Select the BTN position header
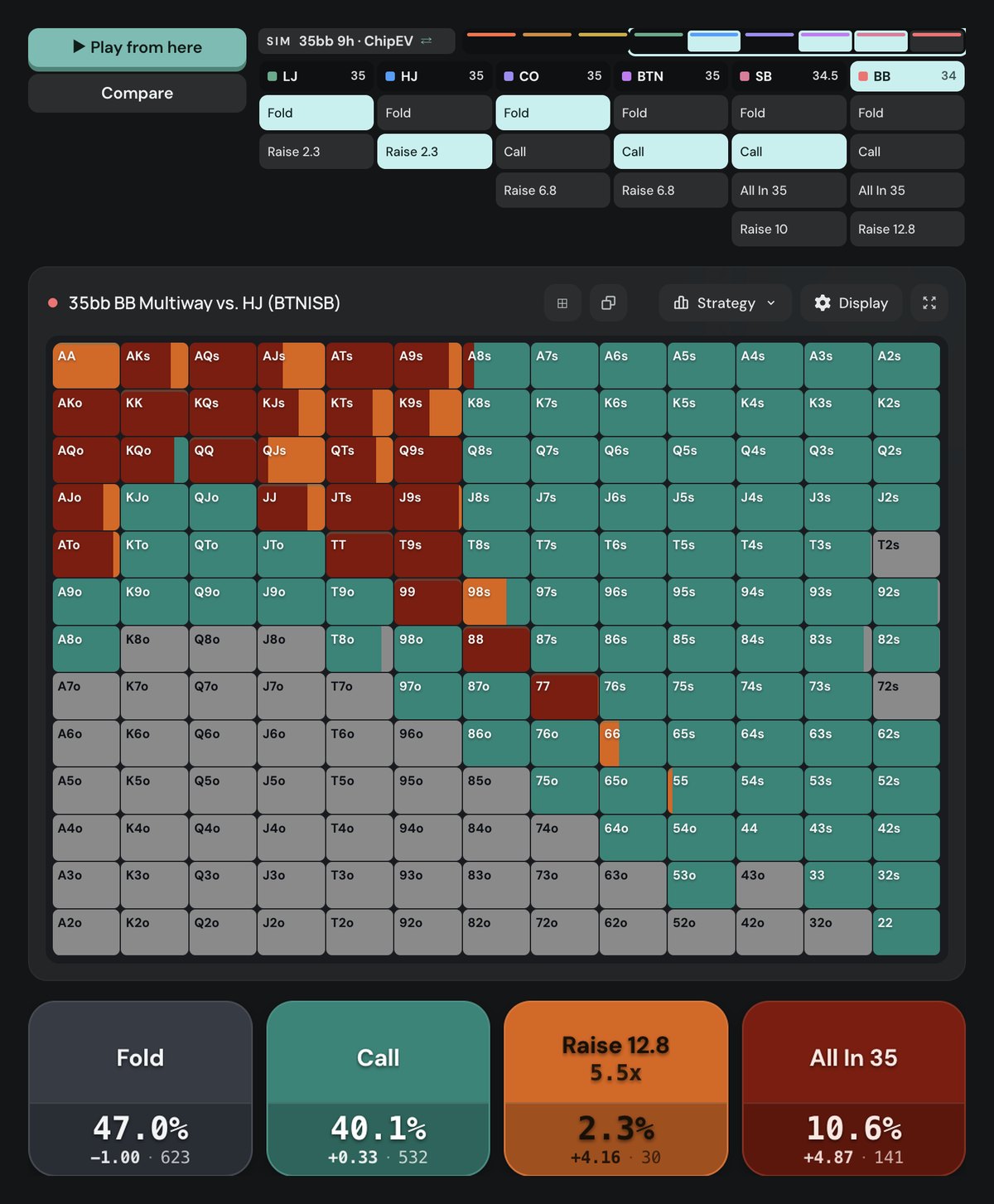994x1204 pixels. 671,76
